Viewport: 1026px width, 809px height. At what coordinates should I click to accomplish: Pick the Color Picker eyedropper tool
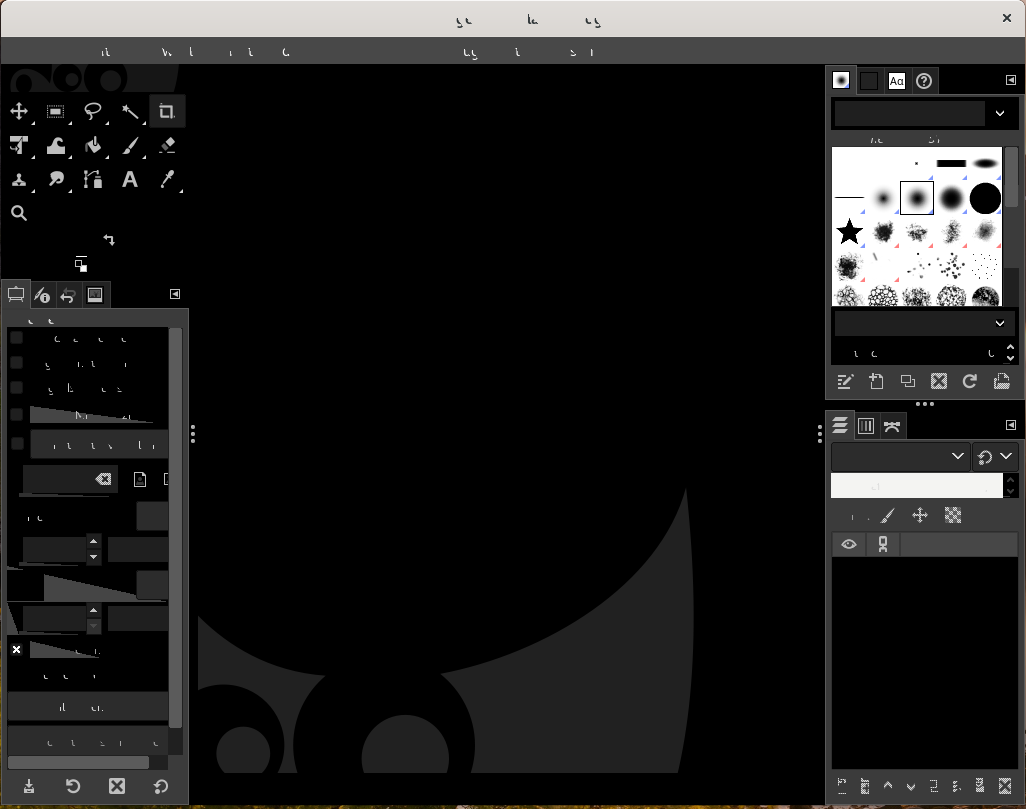(x=167, y=180)
